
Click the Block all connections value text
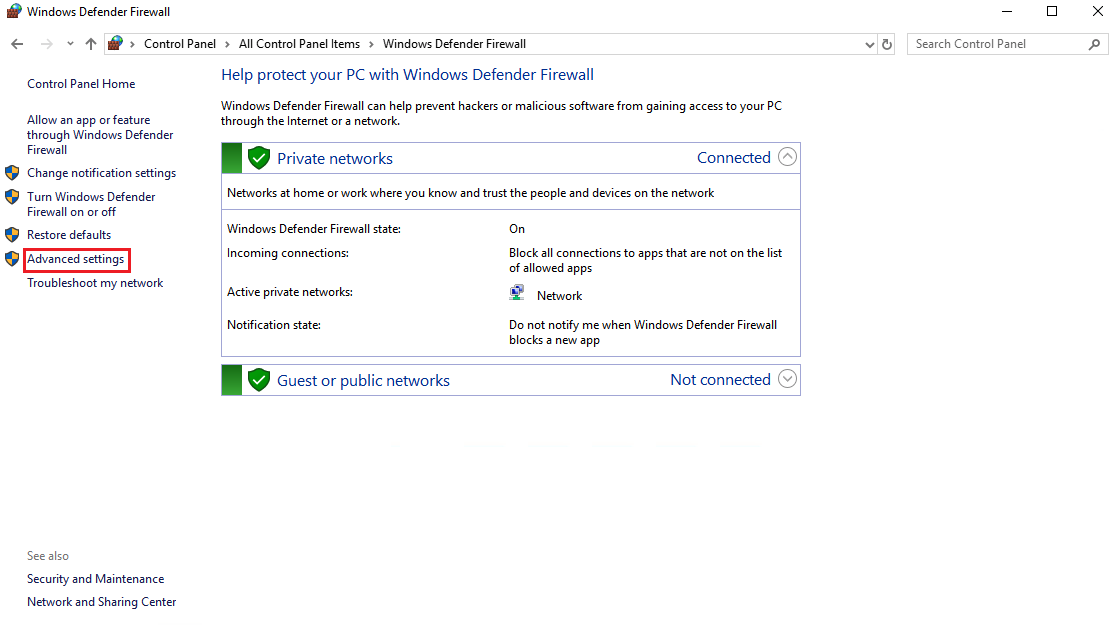[646, 261]
